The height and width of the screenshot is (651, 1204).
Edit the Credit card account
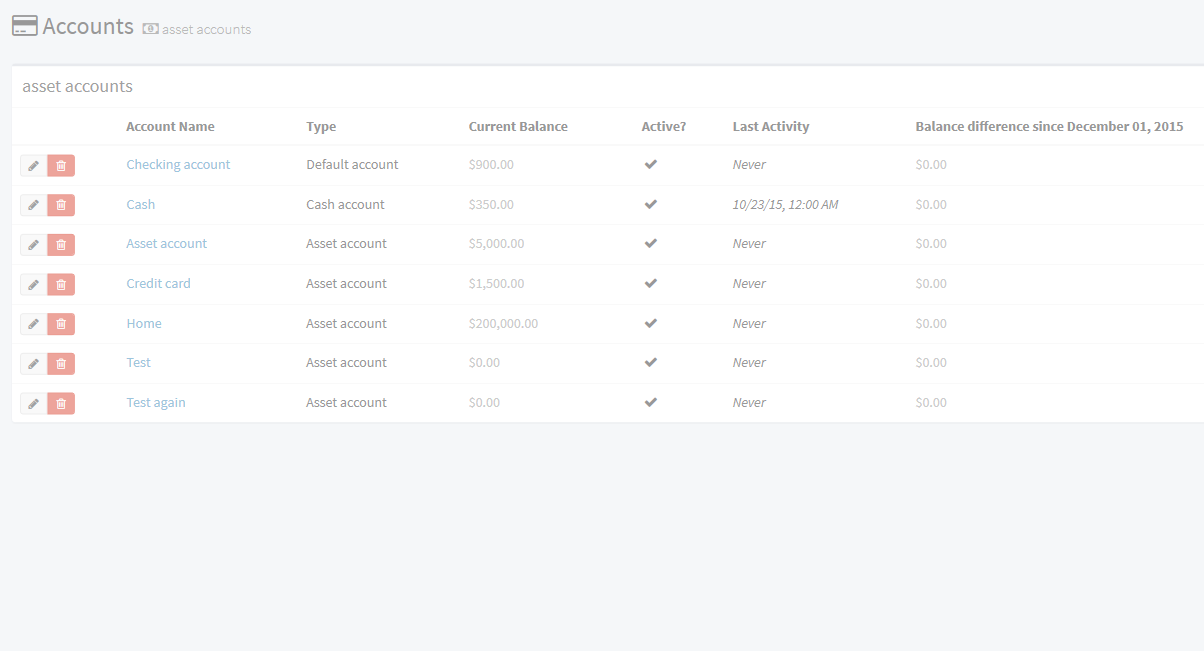pos(33,284)
